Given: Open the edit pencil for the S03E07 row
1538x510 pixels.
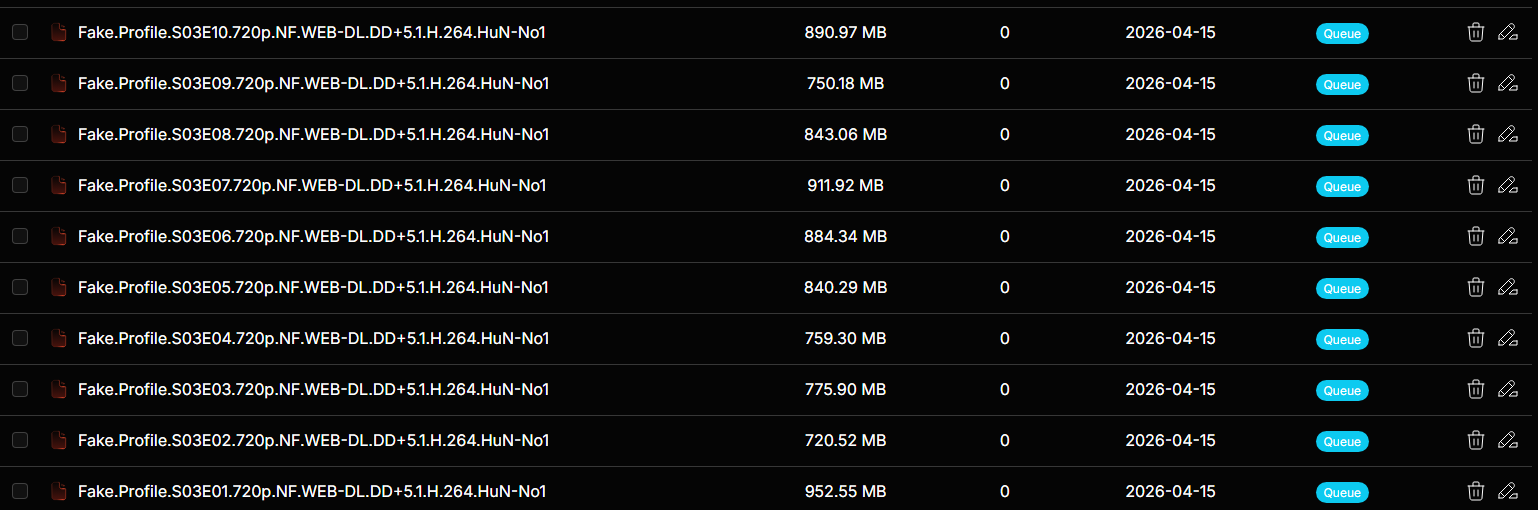Looking at the screenshot, I should 1507,185.
